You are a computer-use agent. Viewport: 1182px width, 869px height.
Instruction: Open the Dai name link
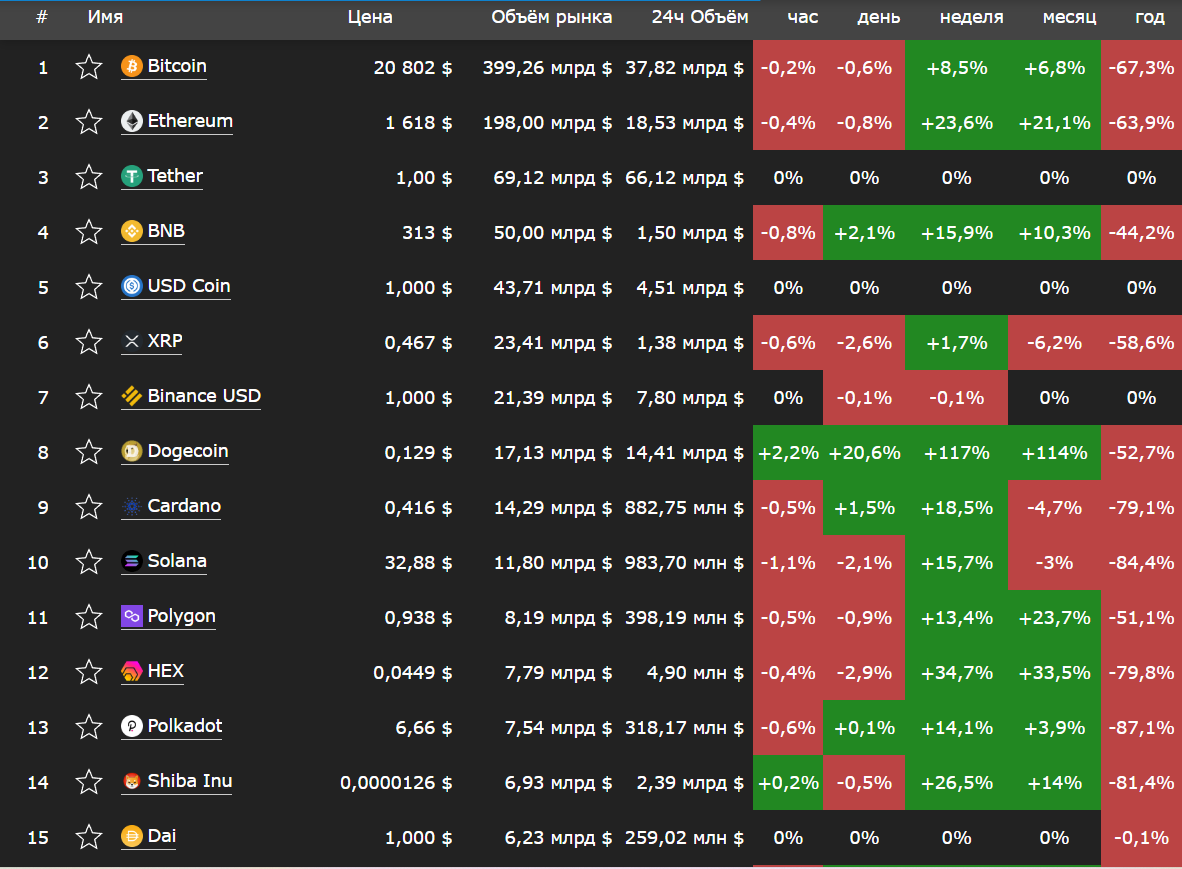tap(162, 837)
